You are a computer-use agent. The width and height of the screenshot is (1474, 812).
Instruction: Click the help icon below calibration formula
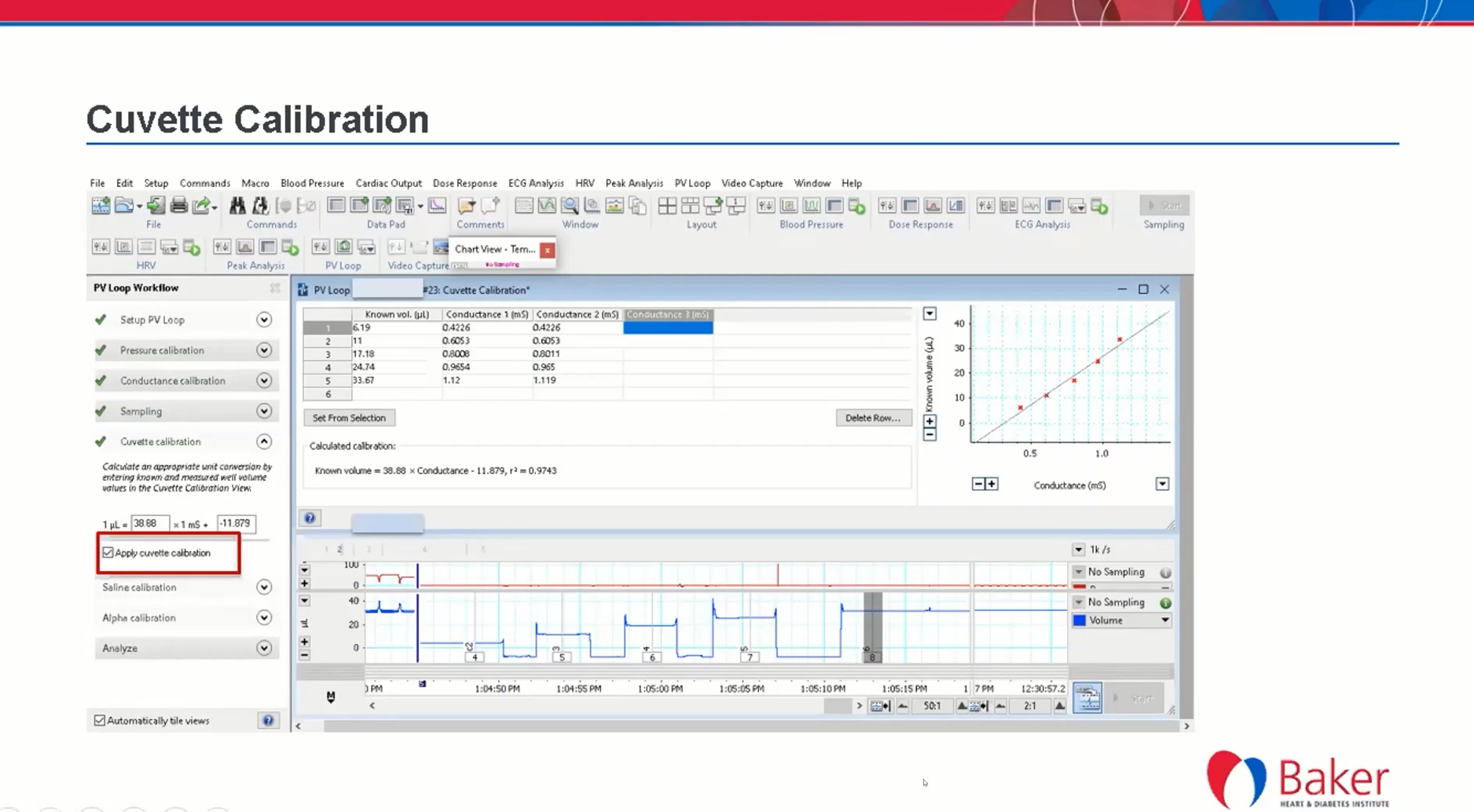click(310, 518)
